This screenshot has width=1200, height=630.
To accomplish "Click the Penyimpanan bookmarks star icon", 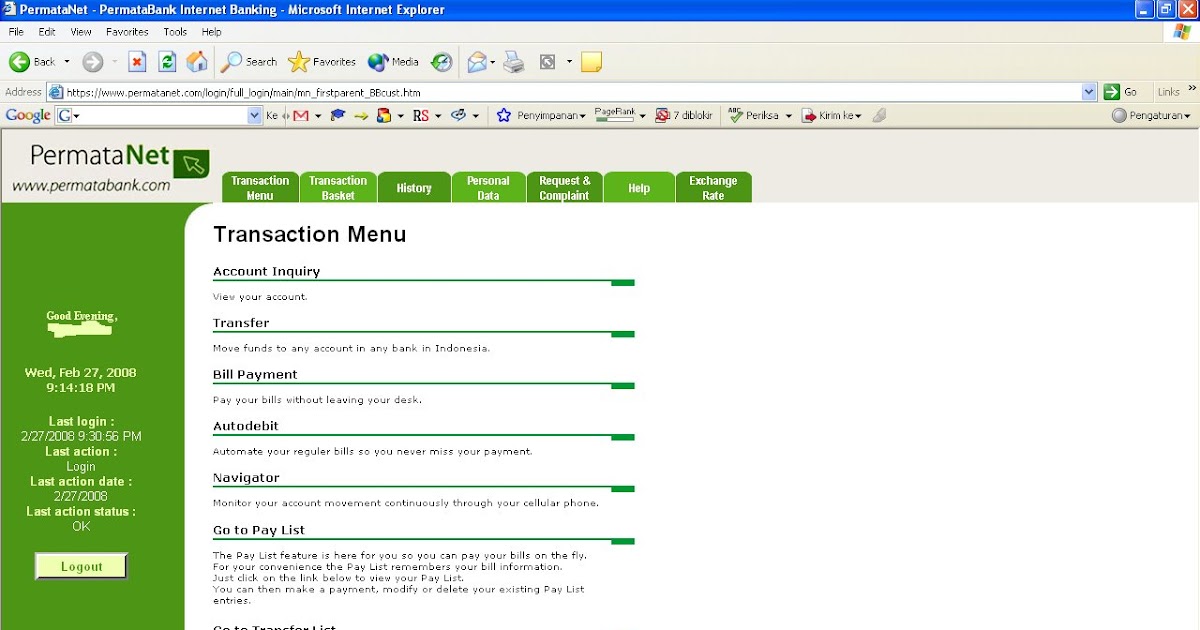I will click(504, 115).
